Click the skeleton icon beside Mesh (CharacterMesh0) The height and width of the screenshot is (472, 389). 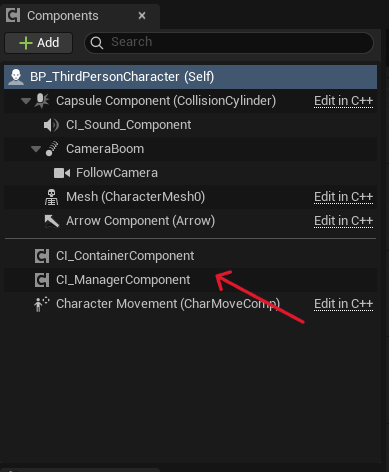click(51, 197)
